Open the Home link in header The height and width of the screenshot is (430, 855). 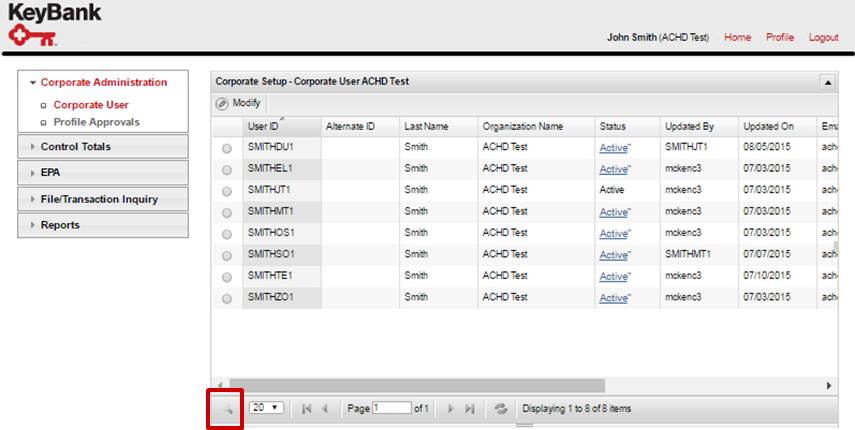(x=737, y=37)
